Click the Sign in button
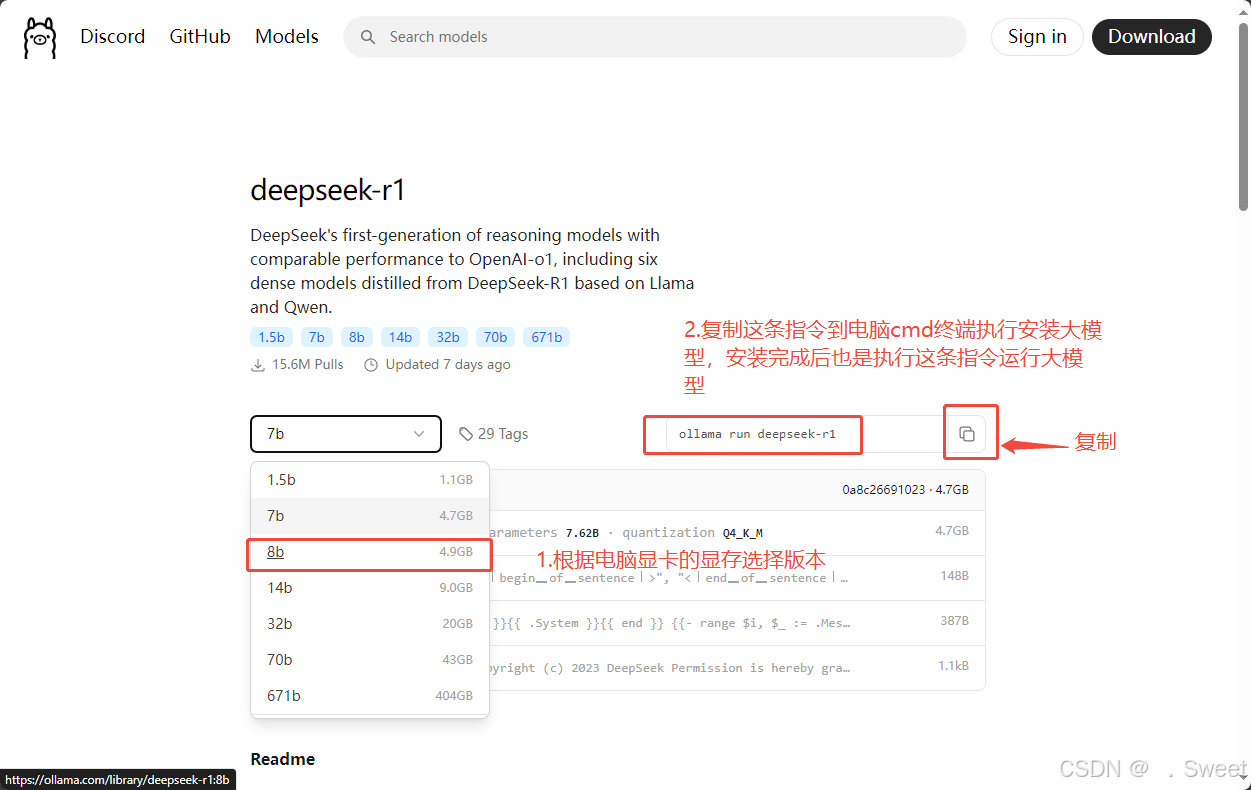 pyautogui.click(x=1037, y=37)
